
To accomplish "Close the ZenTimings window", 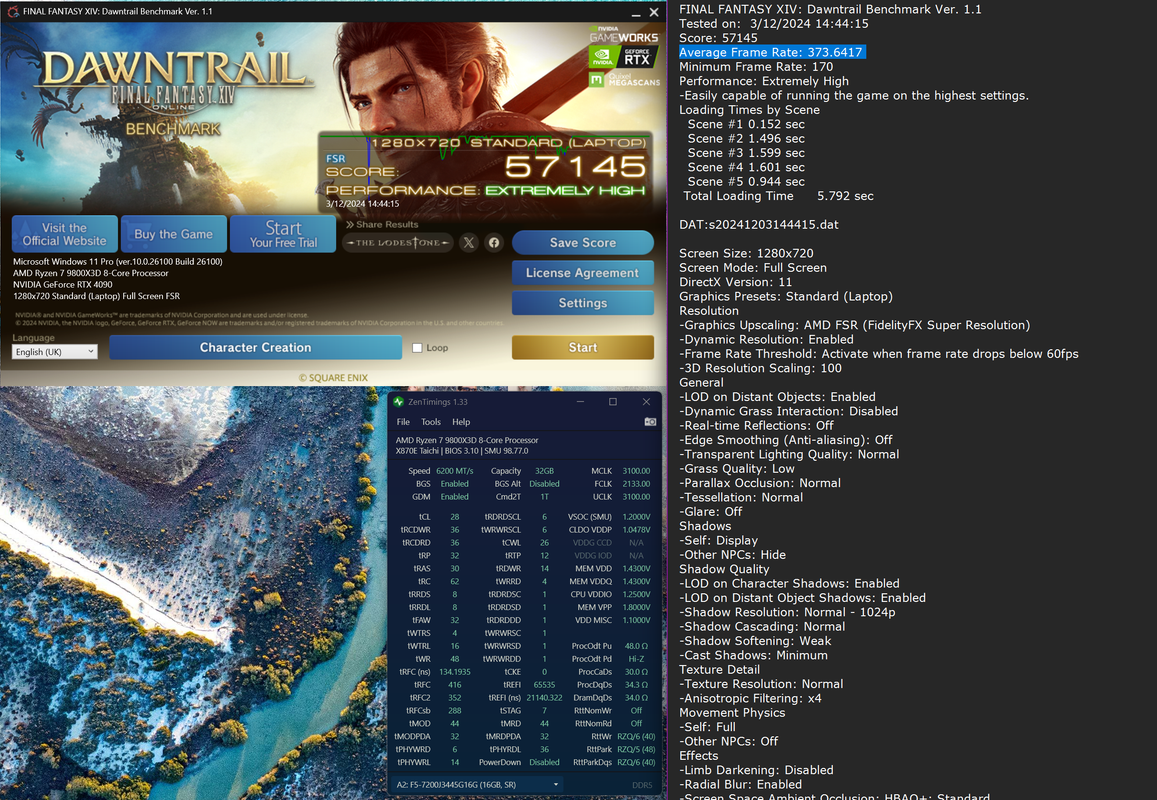I will (646, 402).
